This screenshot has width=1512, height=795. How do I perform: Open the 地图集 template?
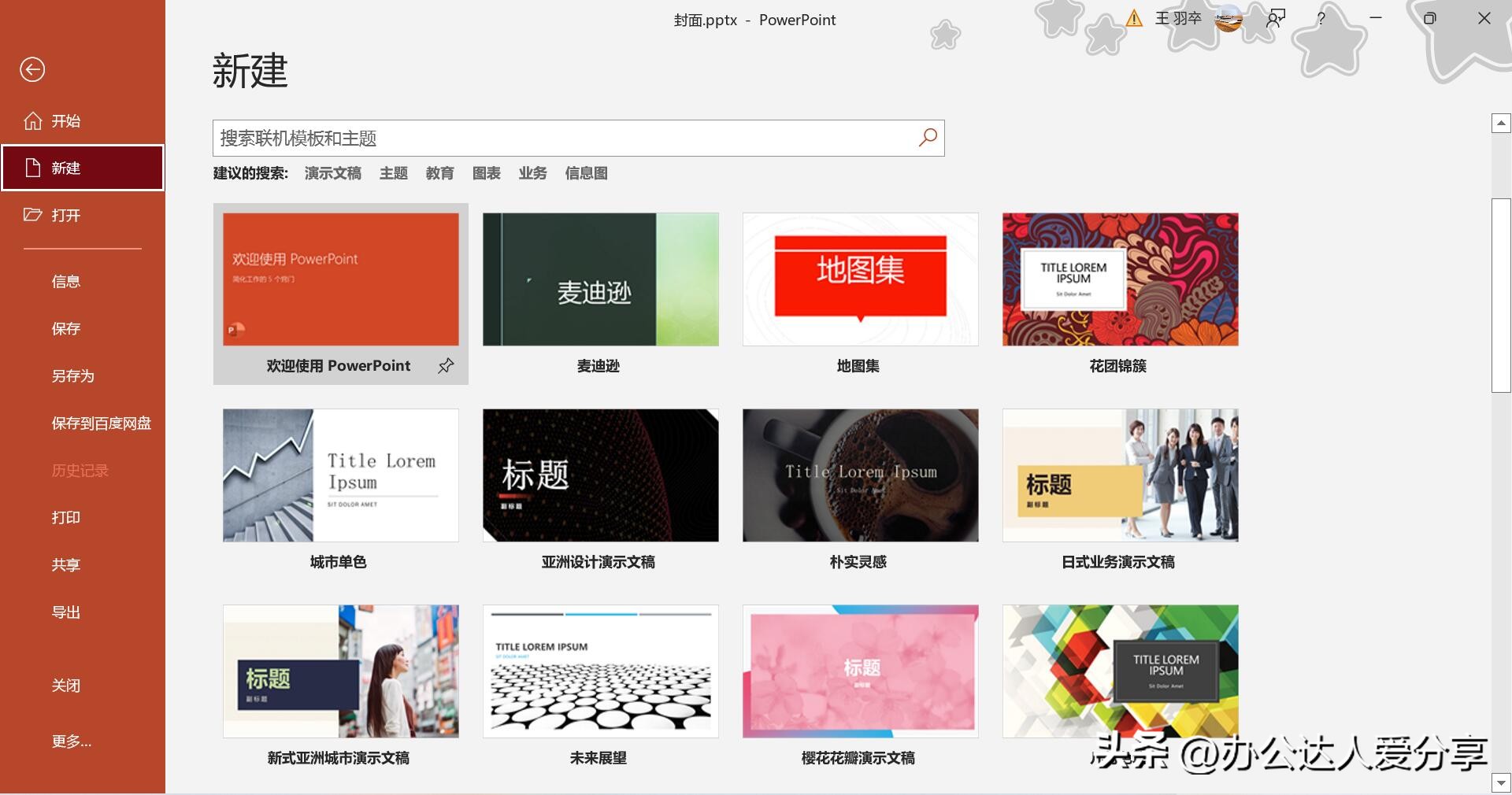click(x=860, y=279)
